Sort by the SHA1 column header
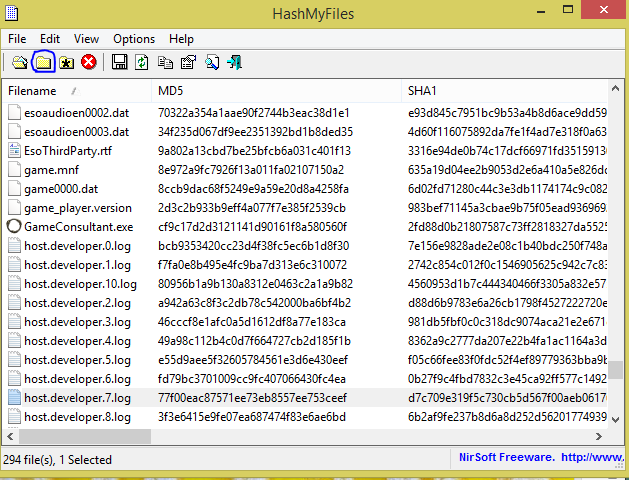Image resolution: width=629 pixels, height=480 pixels. [505, 91]
